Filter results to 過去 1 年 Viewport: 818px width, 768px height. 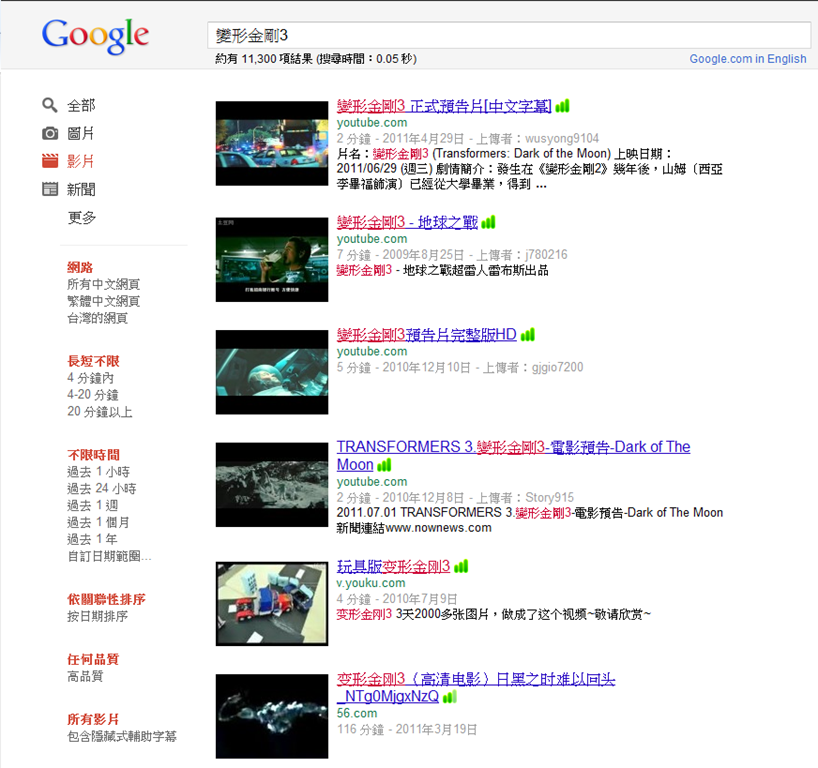point(92,539)
